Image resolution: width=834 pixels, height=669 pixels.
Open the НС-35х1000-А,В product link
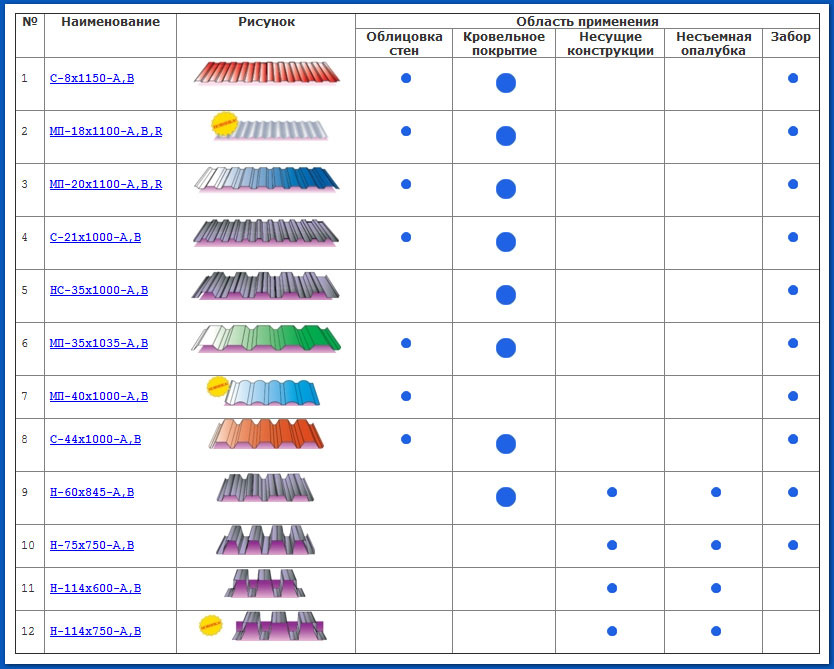pyautogui.click(x=99, y=290)
